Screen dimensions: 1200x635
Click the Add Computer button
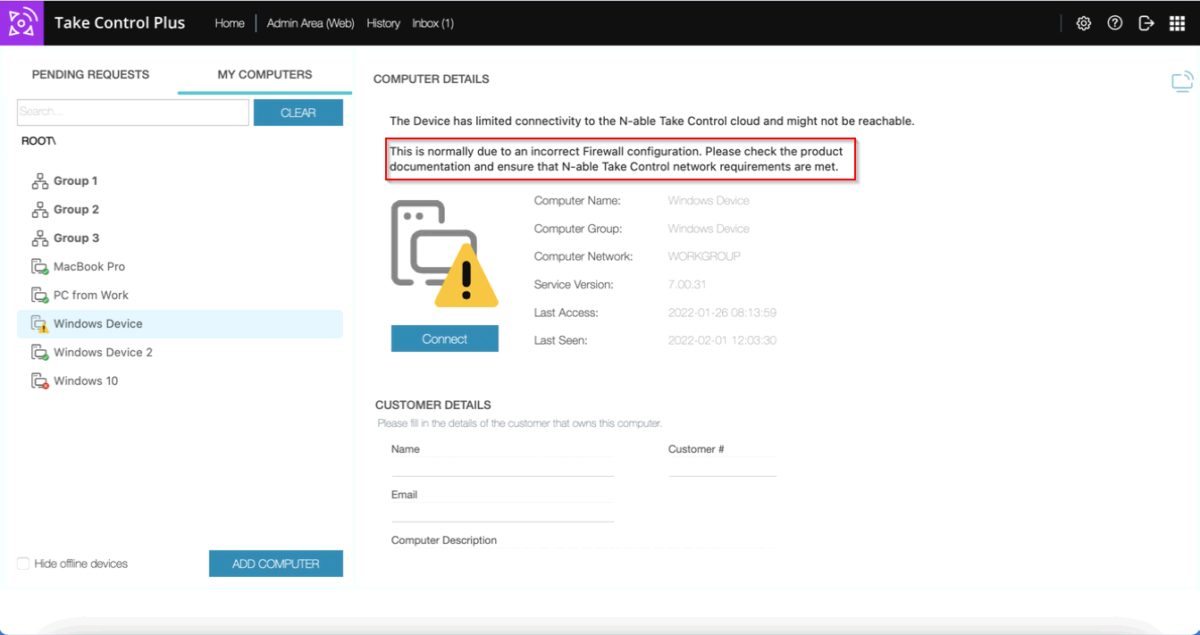tap(275, 564)
